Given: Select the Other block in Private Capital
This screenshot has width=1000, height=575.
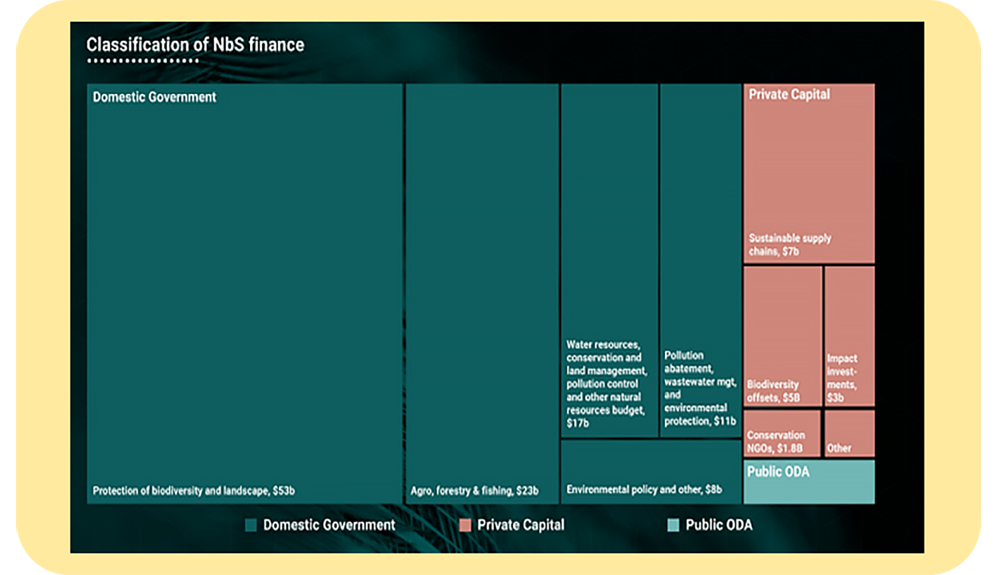Looking at the screenshot, I should pyautogui.click(x=849, y=434).
